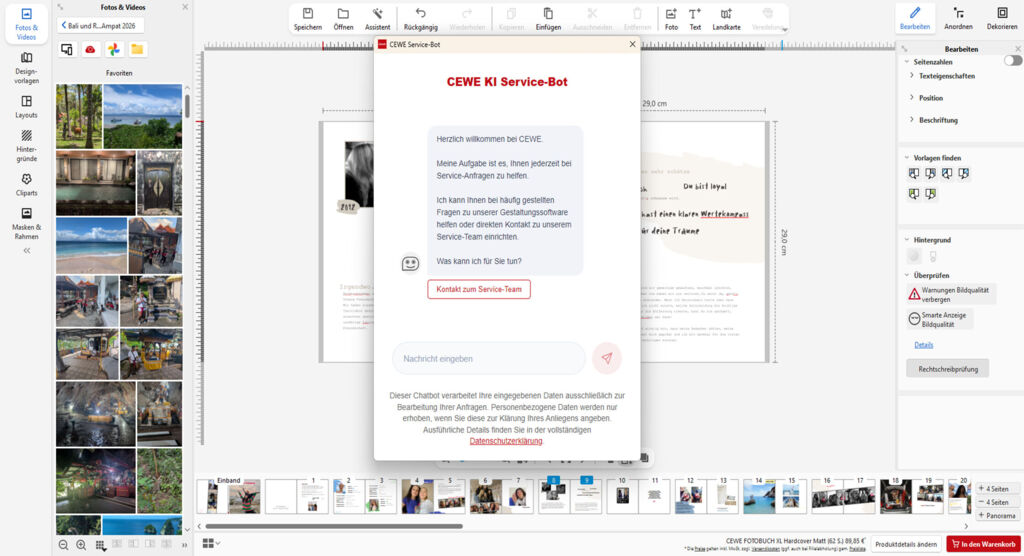Add a Panorama page
Screen dimensions: 1024x556
tap(997, 515)
